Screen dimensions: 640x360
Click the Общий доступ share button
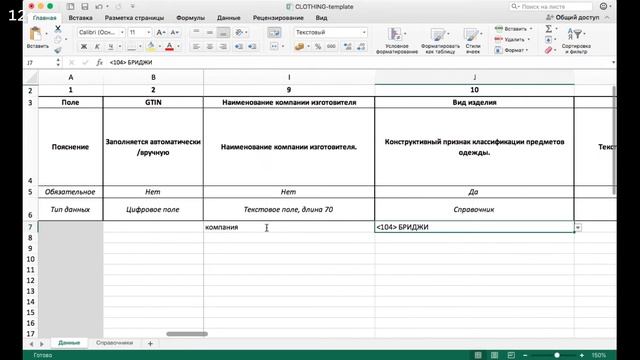[573, 18]
